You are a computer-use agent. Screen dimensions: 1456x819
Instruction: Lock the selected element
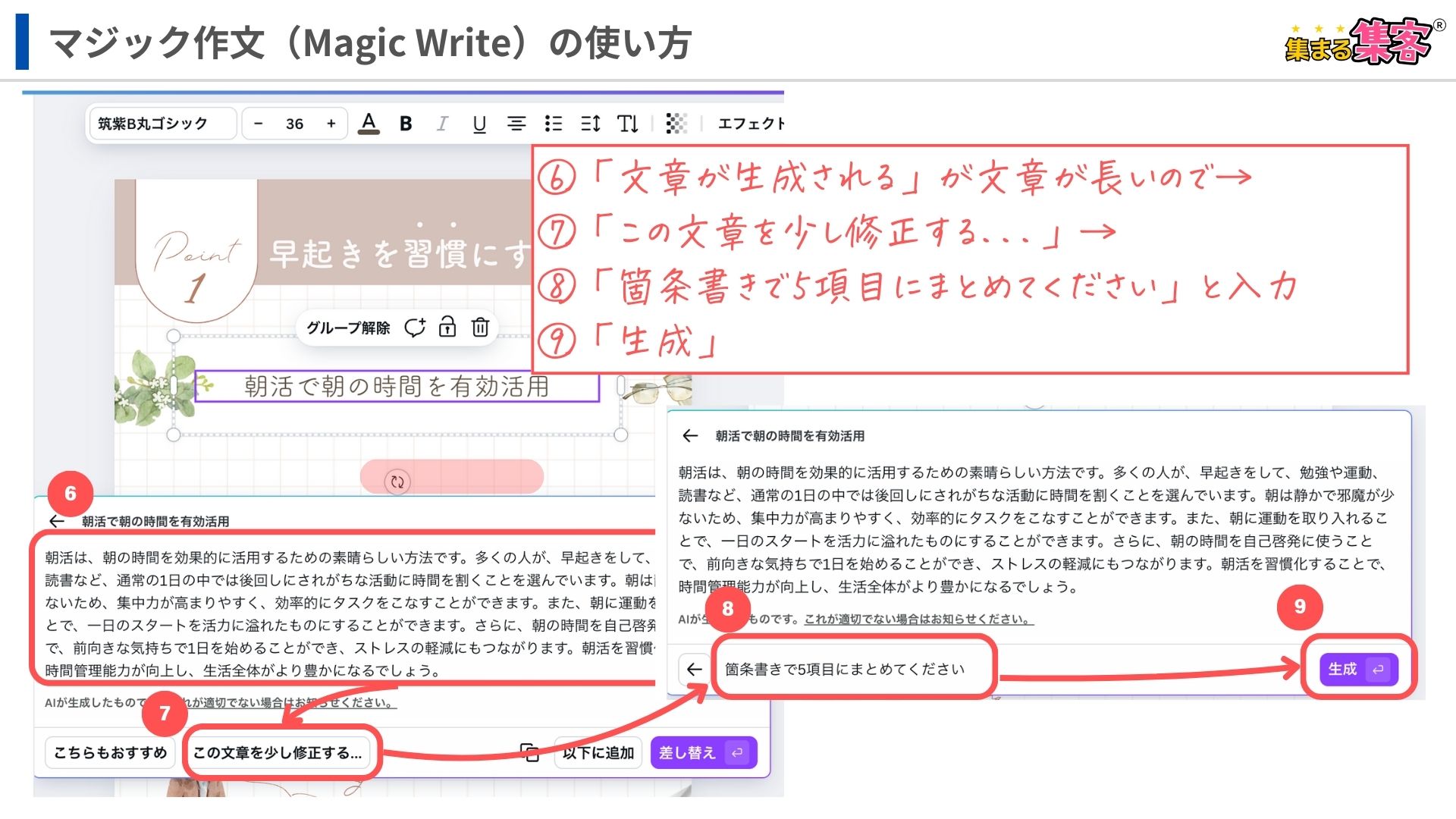pyautogui.click(x=447, y=328)
